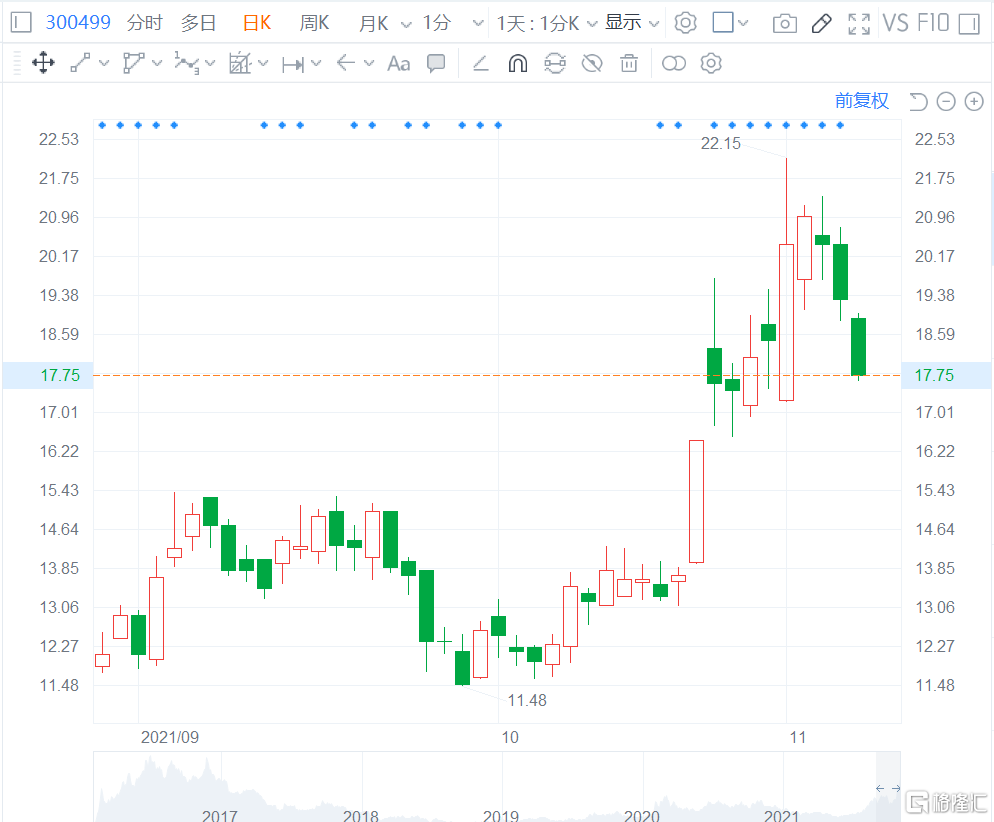
Task: Open drawing toolbar settings gear
Action: click(x=711, y=63)
